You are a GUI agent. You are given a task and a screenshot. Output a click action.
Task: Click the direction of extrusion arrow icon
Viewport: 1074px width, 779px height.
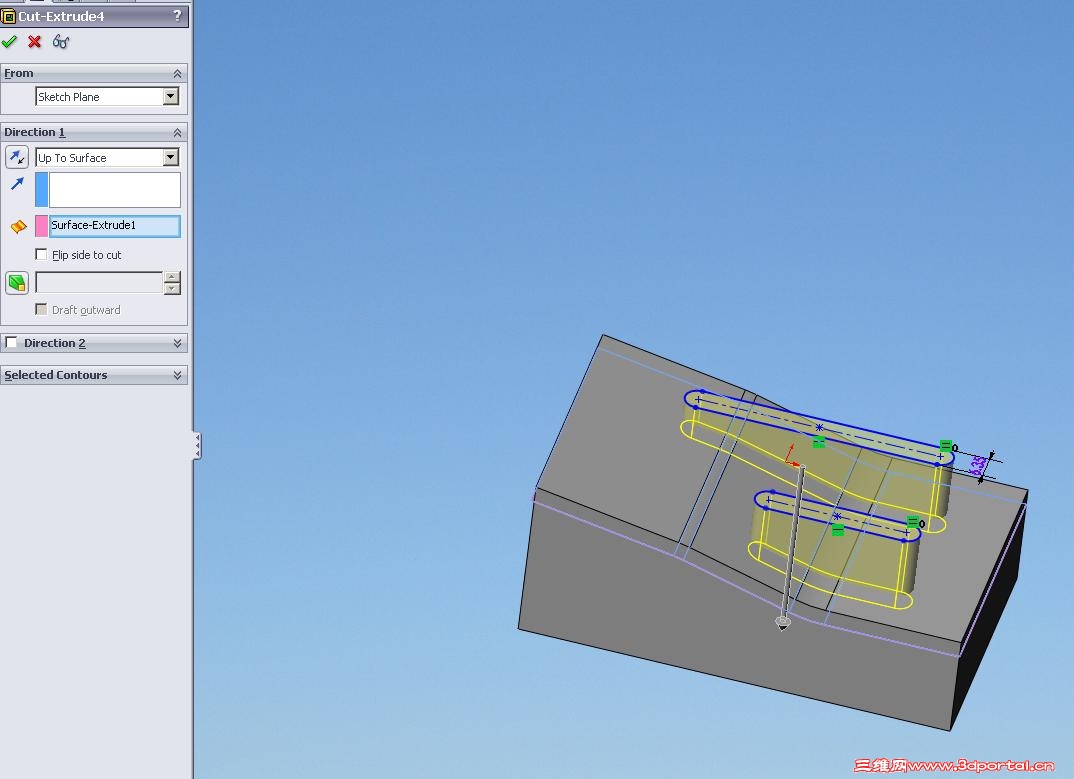[x=18, y=184]
